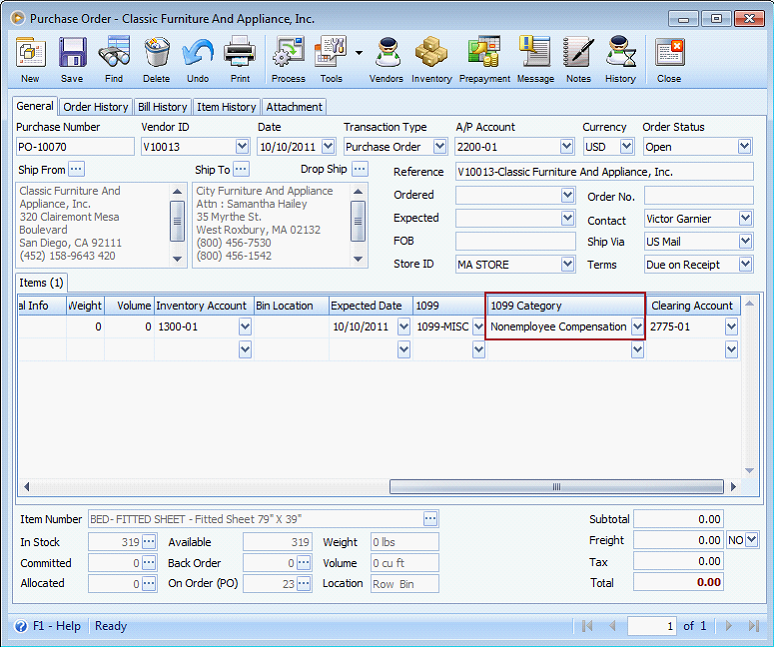The width and height of the screenshot is (775, 648).
Task: Expand the A/P Account dropdown
Action: coord(566,147)
